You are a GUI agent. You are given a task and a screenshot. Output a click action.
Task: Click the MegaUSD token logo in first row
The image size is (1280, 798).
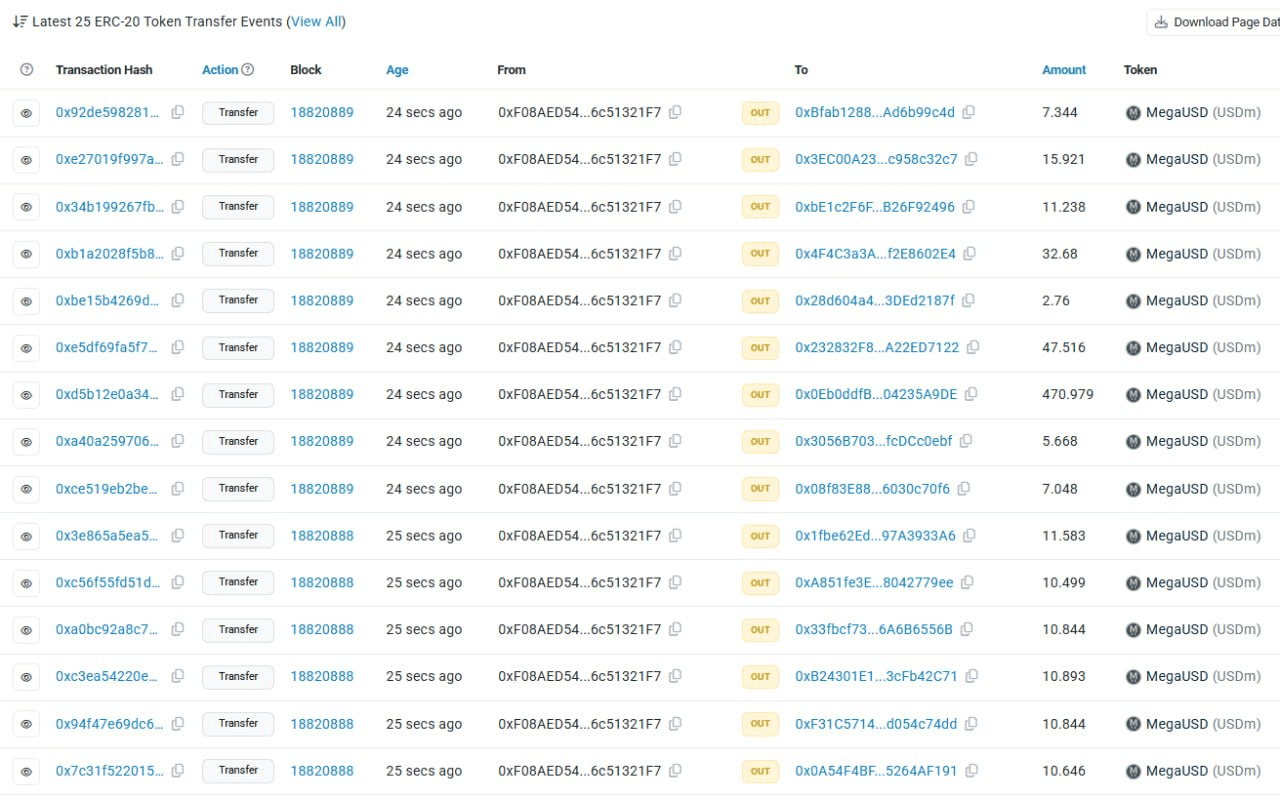pyautogui.click(x=1133, y=113)
